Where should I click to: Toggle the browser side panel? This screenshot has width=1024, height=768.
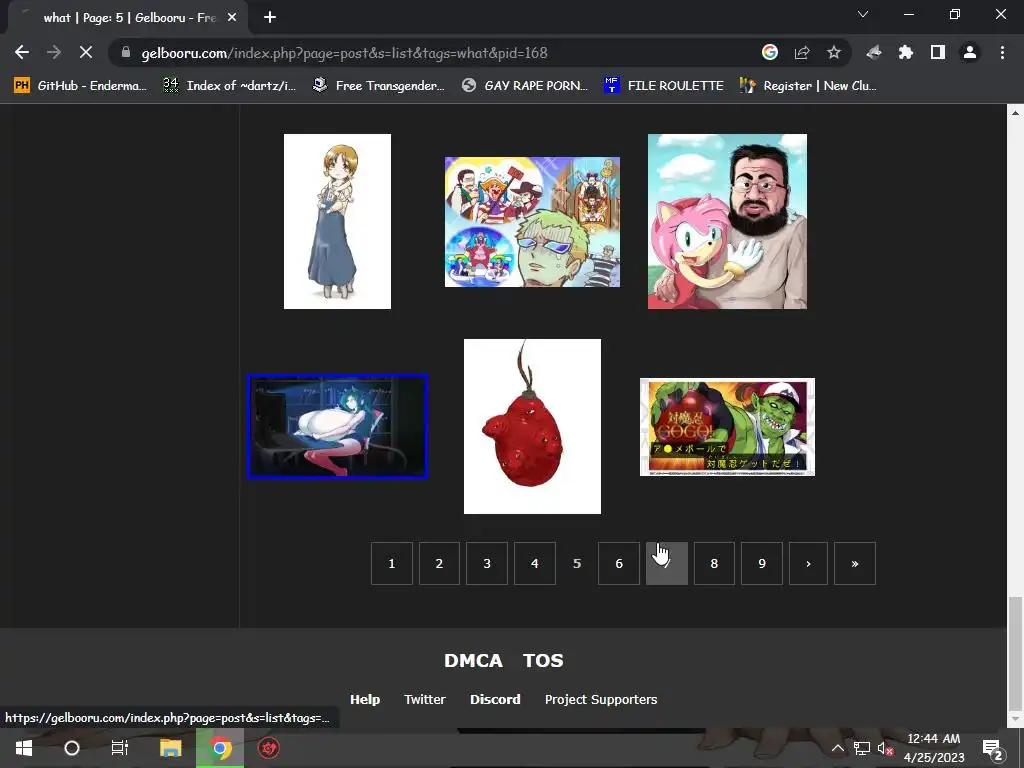(938, 52)
